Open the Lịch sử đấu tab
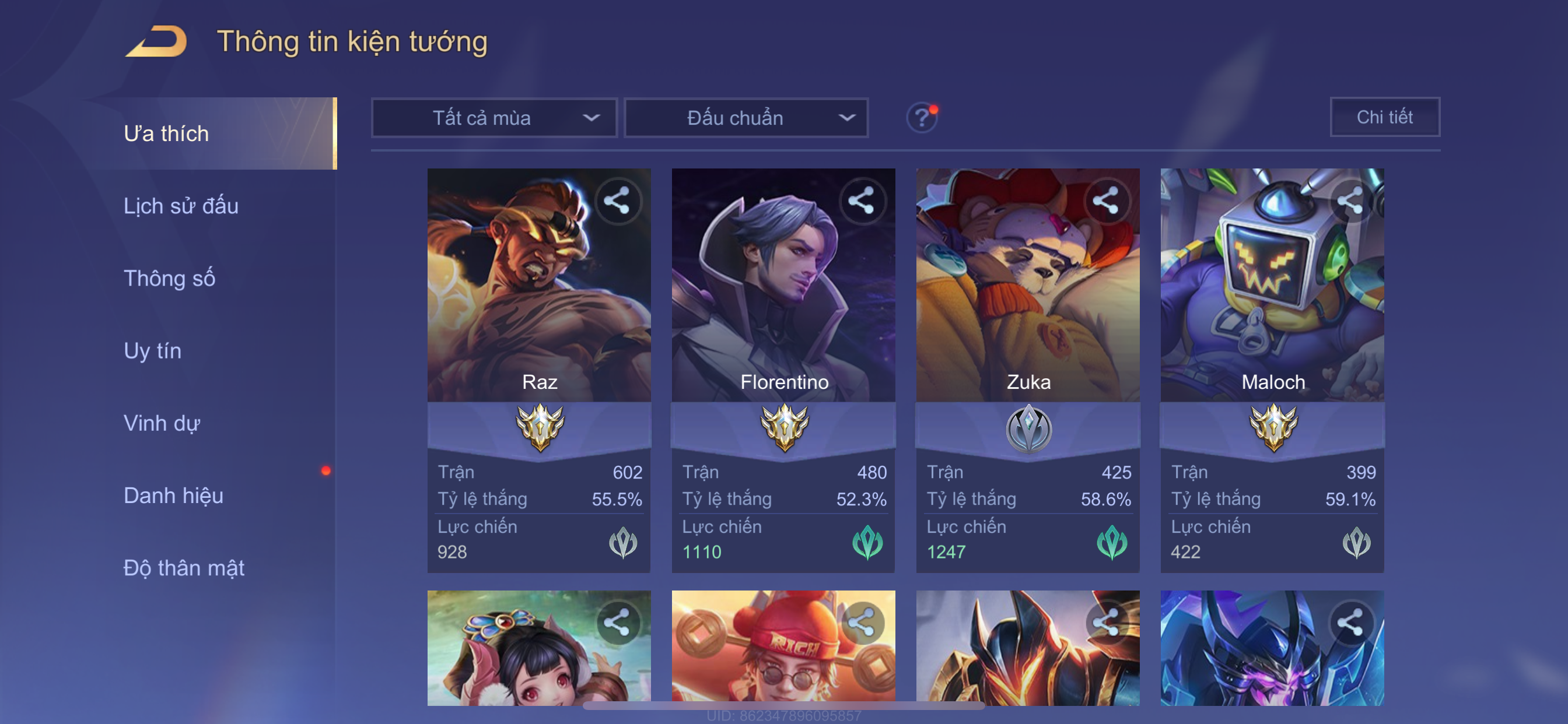This screenshot has height=724, width=1568. pyautogui.click(x=181, y=206)
